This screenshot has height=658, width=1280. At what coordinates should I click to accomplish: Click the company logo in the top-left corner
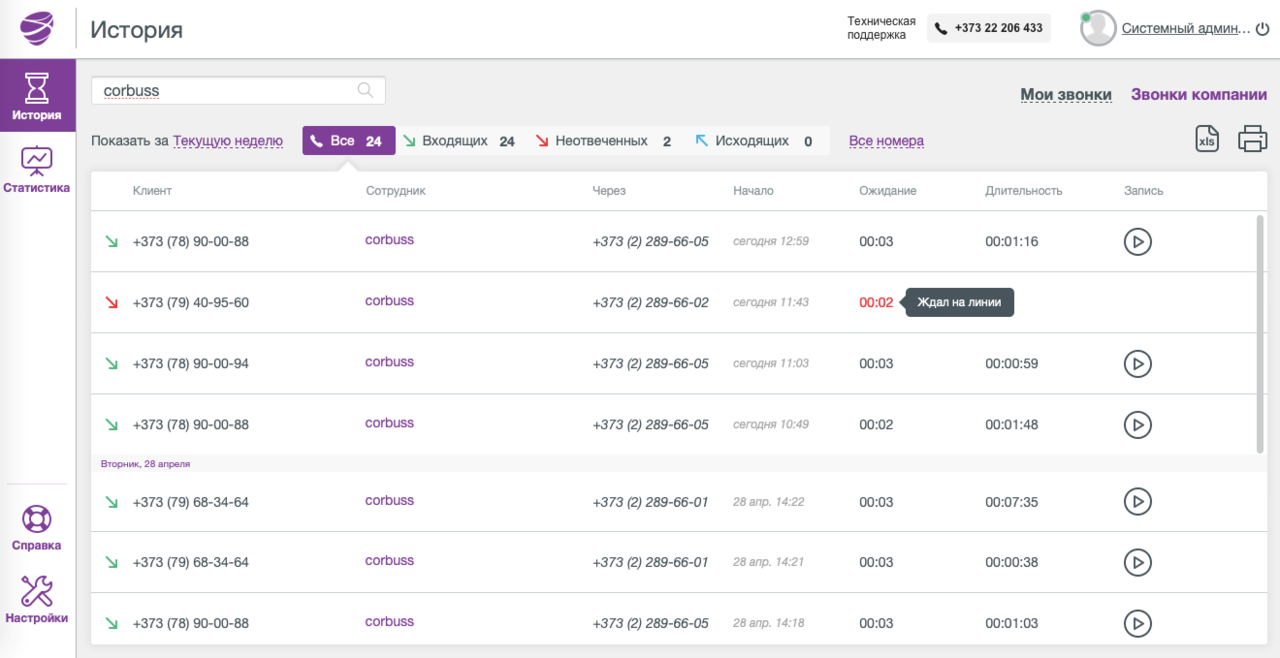click(37, 28)
